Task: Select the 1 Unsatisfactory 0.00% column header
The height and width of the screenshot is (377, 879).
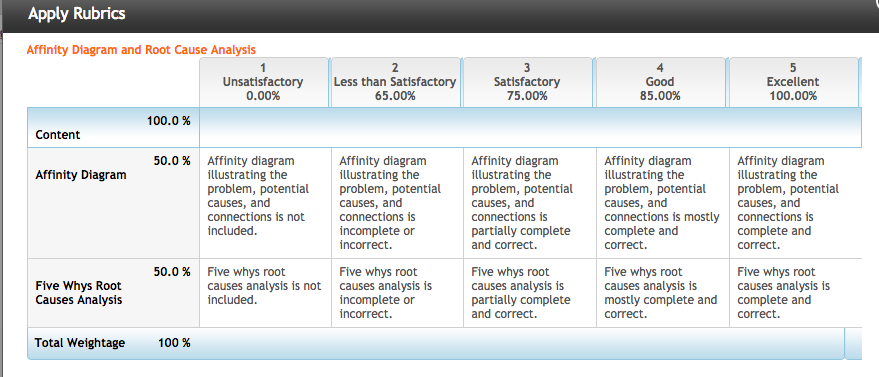Action: pyautogui.click(x=263, y=82)
